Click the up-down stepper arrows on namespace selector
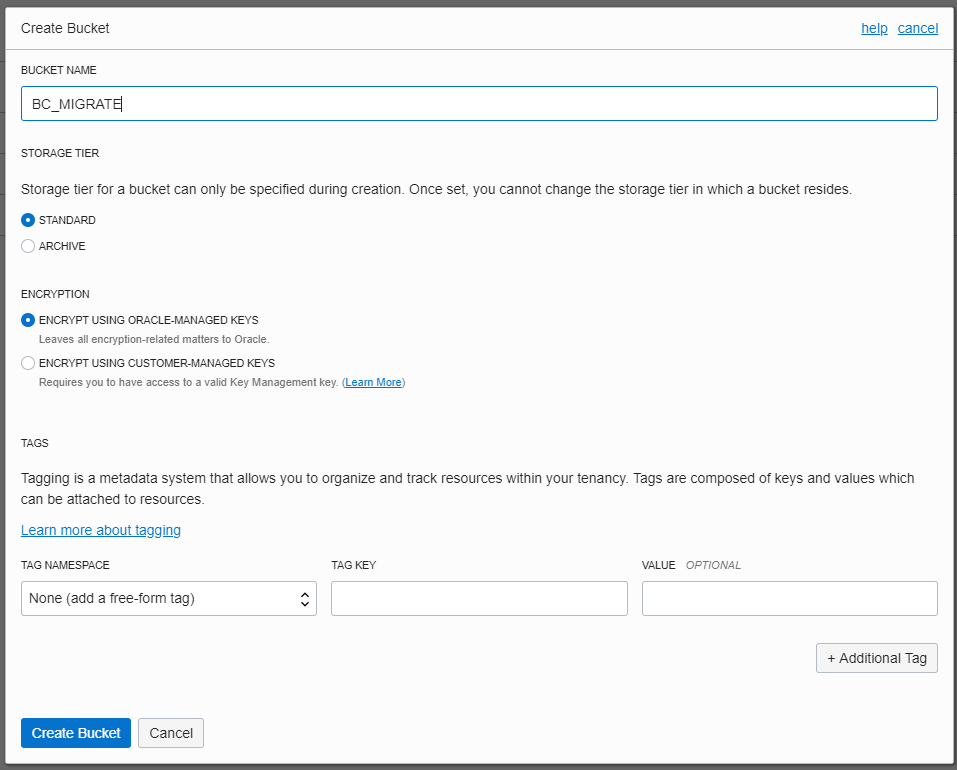This screenshot has width=957, height=770. (305, 597)
